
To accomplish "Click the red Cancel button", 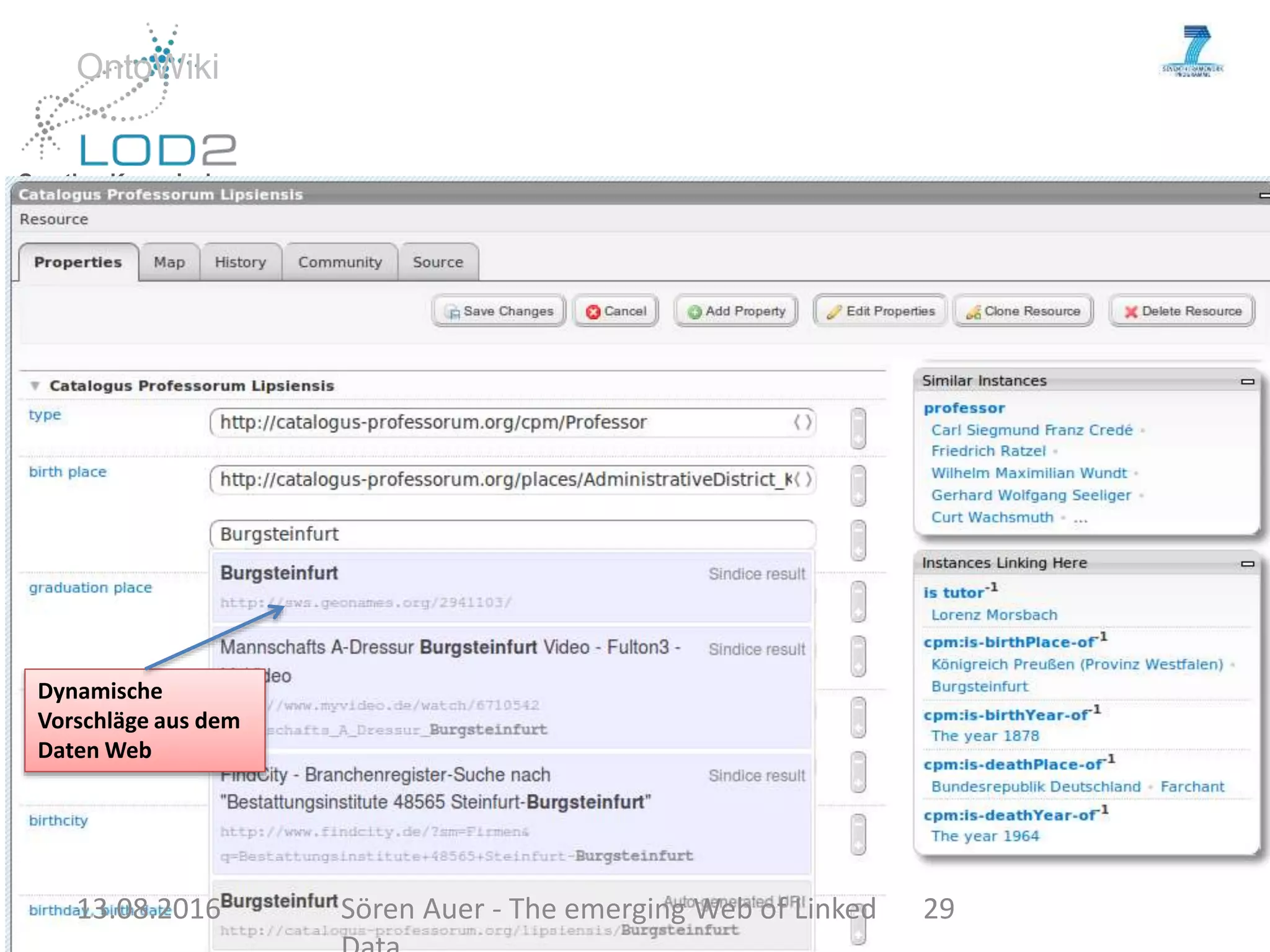I will (616, 311).
